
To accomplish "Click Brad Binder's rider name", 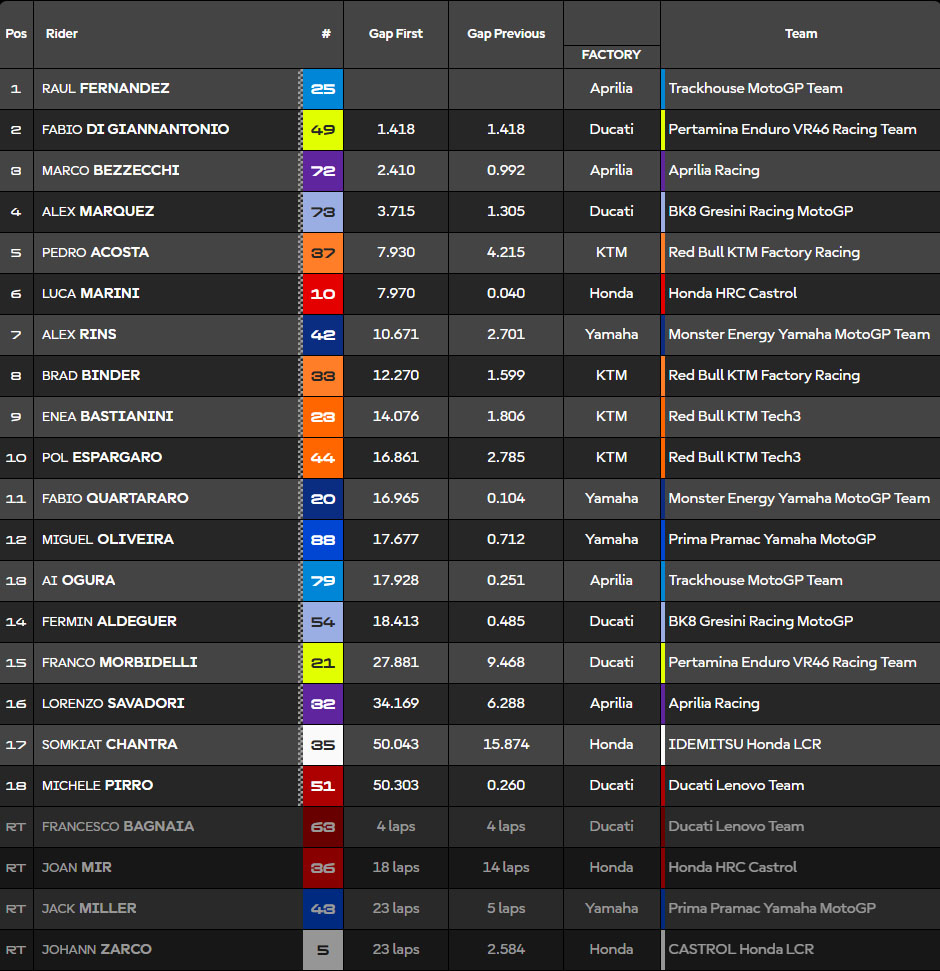I will coord(91,376).
